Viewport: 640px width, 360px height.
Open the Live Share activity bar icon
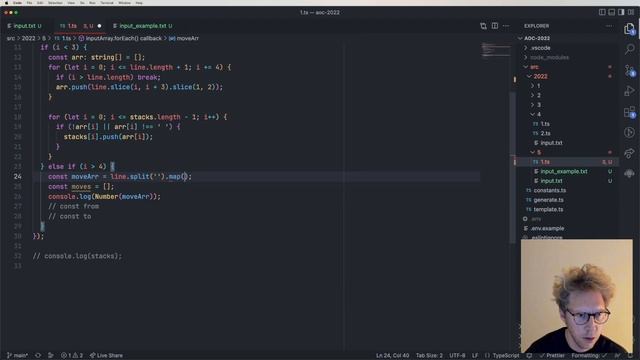(629, 153)
